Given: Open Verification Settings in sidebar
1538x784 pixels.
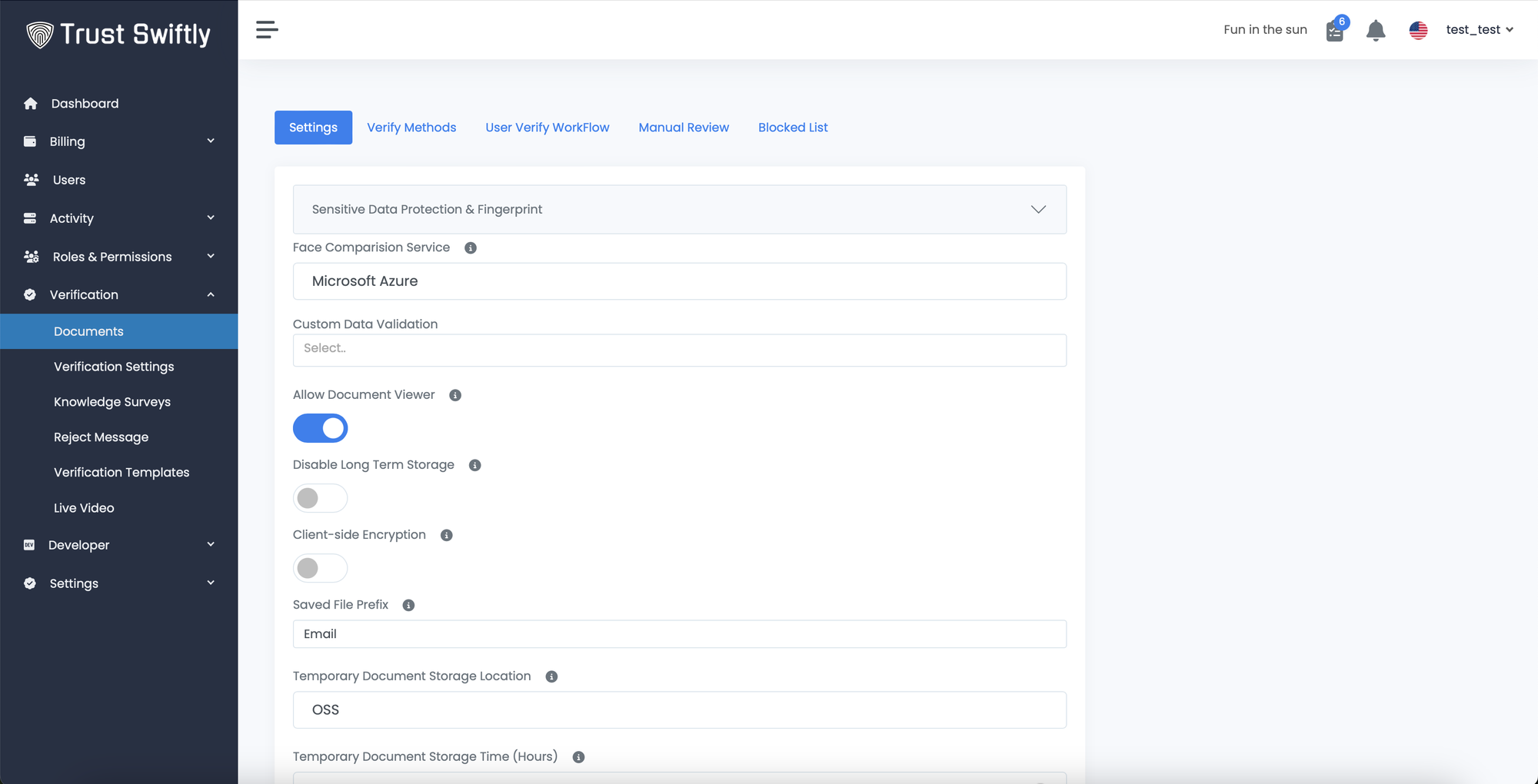Looking at the screenshot, I should 114,367.
